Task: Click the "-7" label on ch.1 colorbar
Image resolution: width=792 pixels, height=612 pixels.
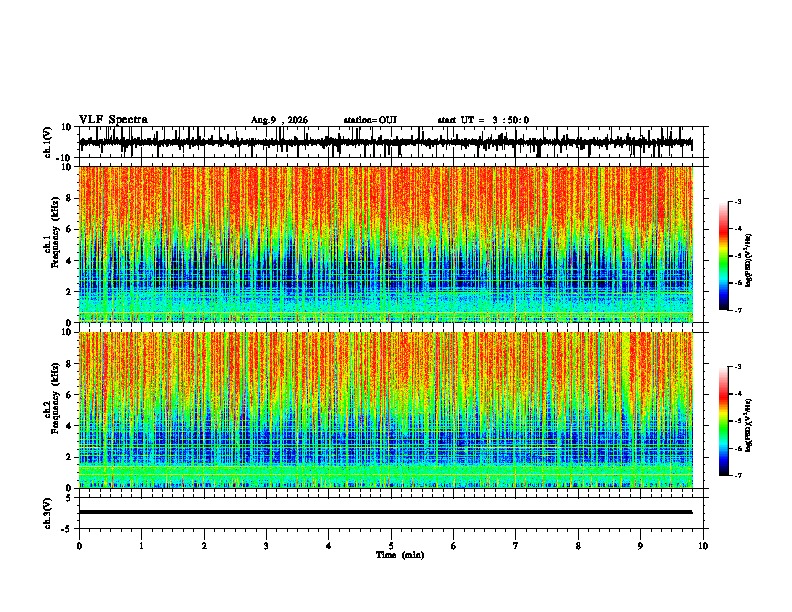Action: (x=737, y=310)
